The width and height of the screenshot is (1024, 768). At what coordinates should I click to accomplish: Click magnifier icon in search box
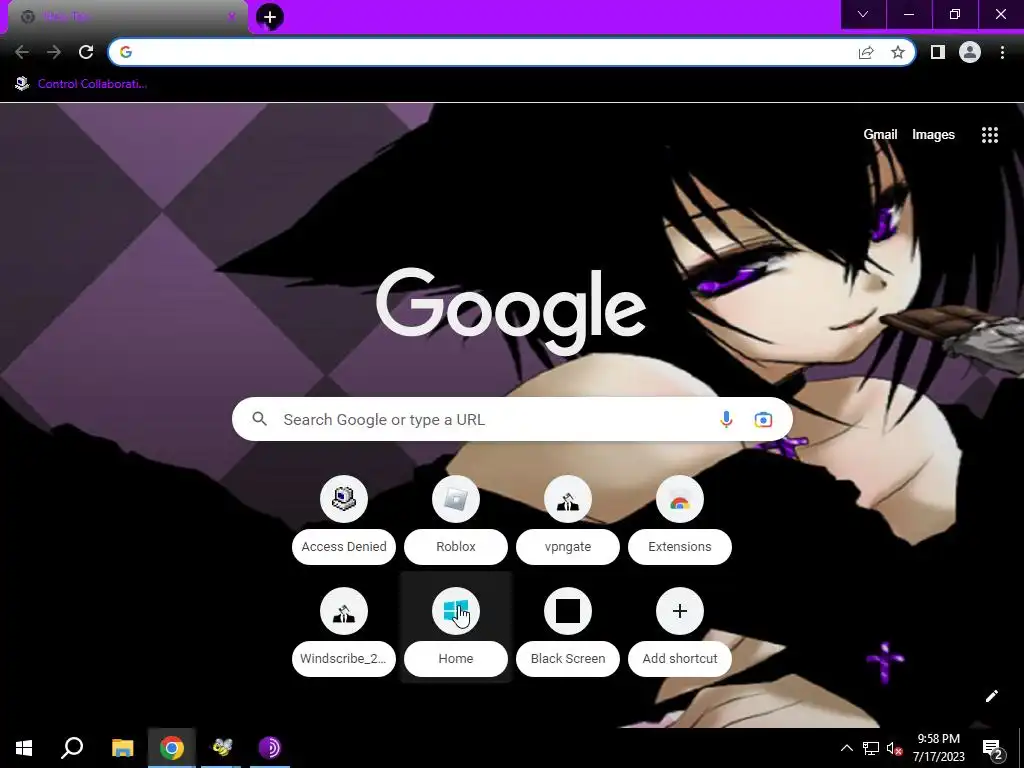259,419
